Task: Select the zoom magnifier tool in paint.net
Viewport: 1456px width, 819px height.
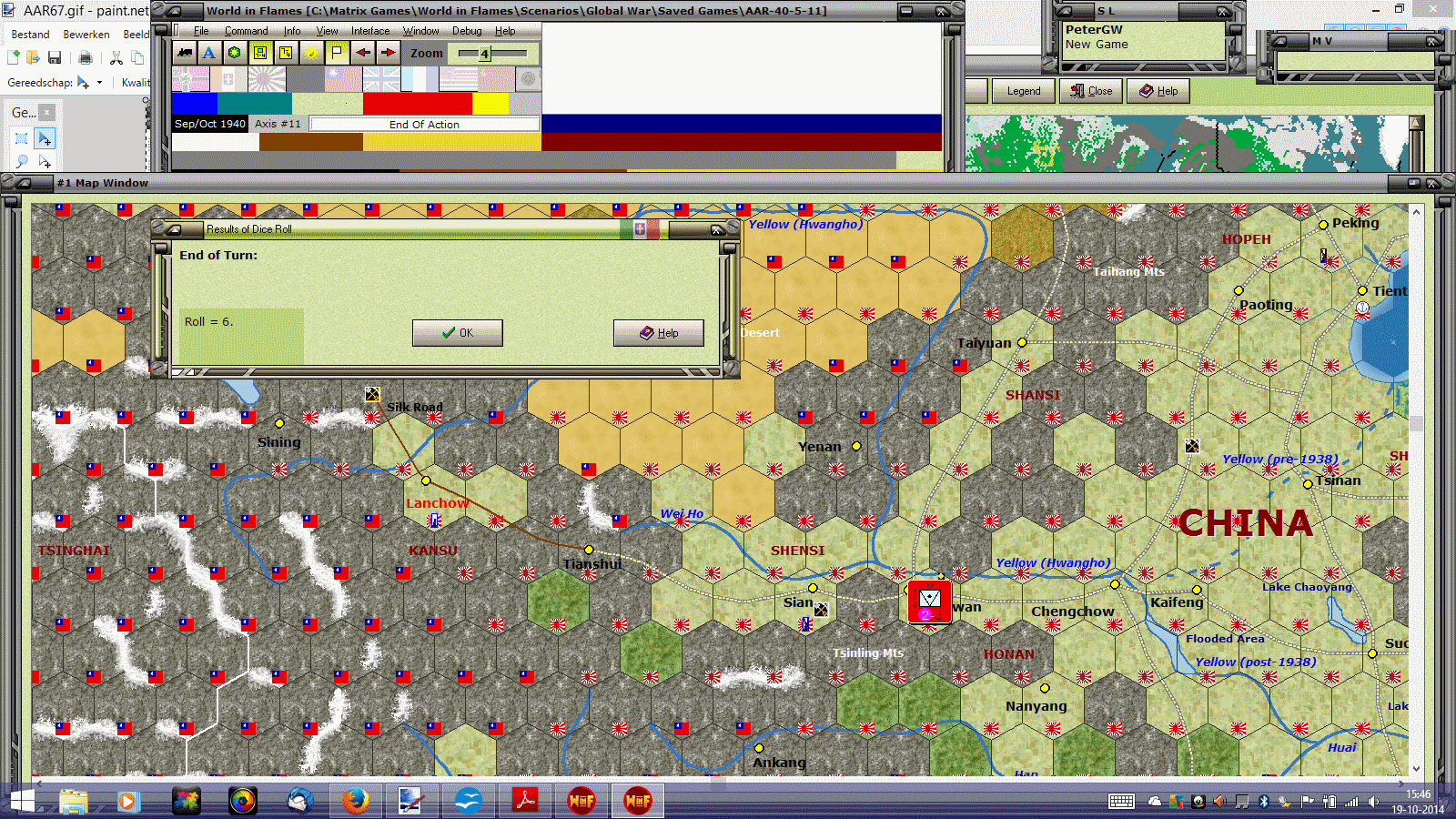Action: [x=22, y=161]
